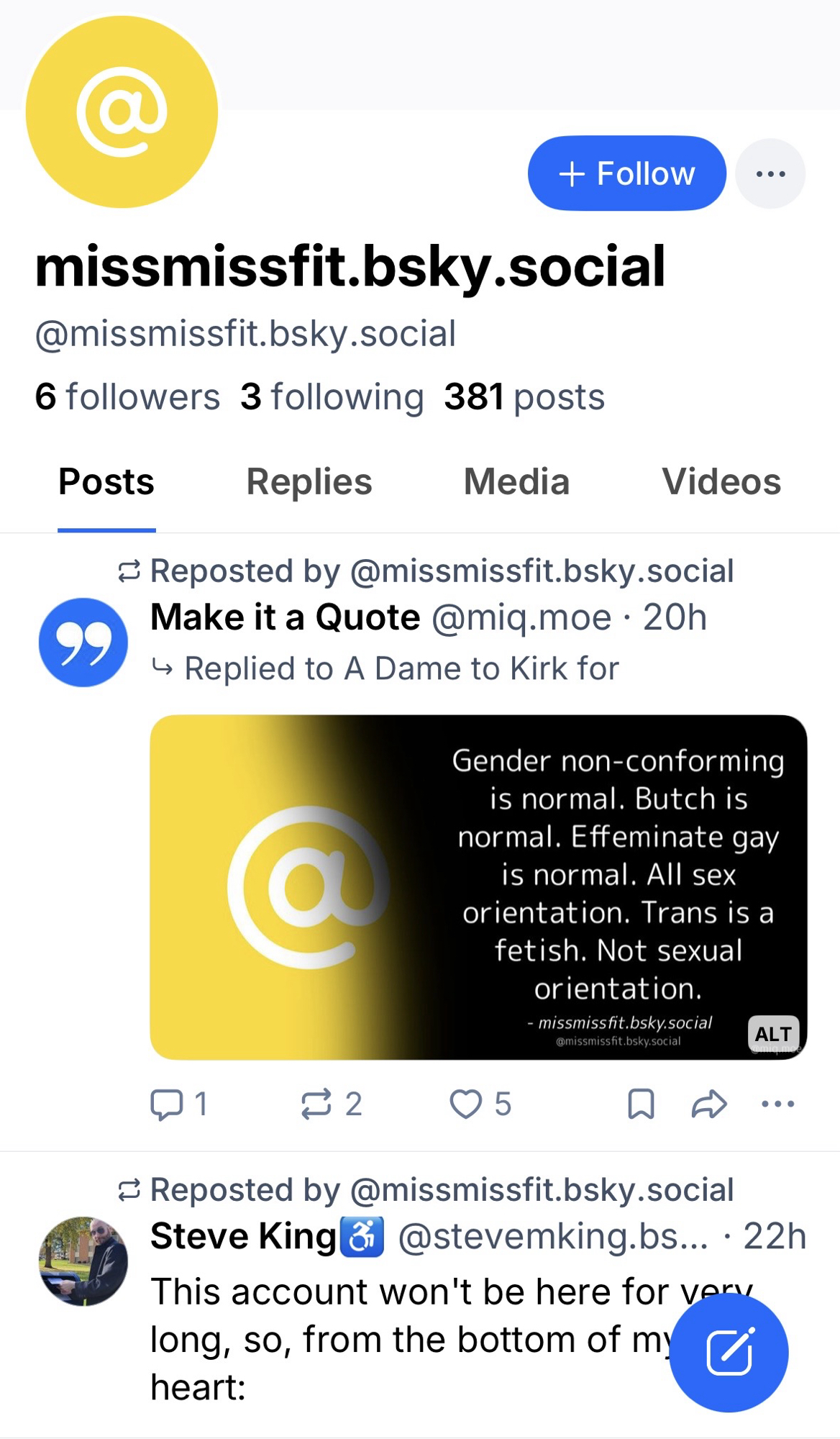The height and width of the screenshot is (1439, 840).
Task: Open Make it a Quote avatar
Action: coord(83,642)
